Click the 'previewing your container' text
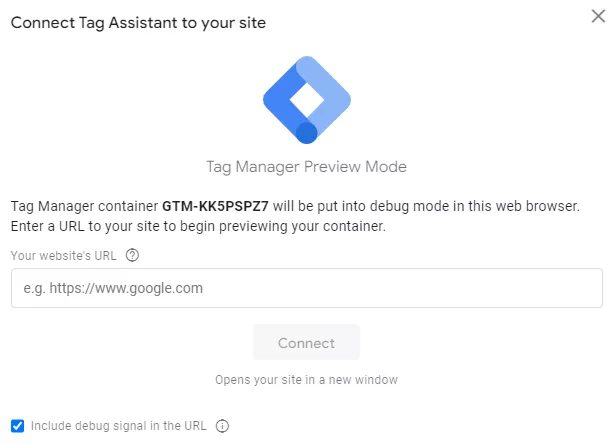Screen dimensions: 616x444 tap(302, 226)
